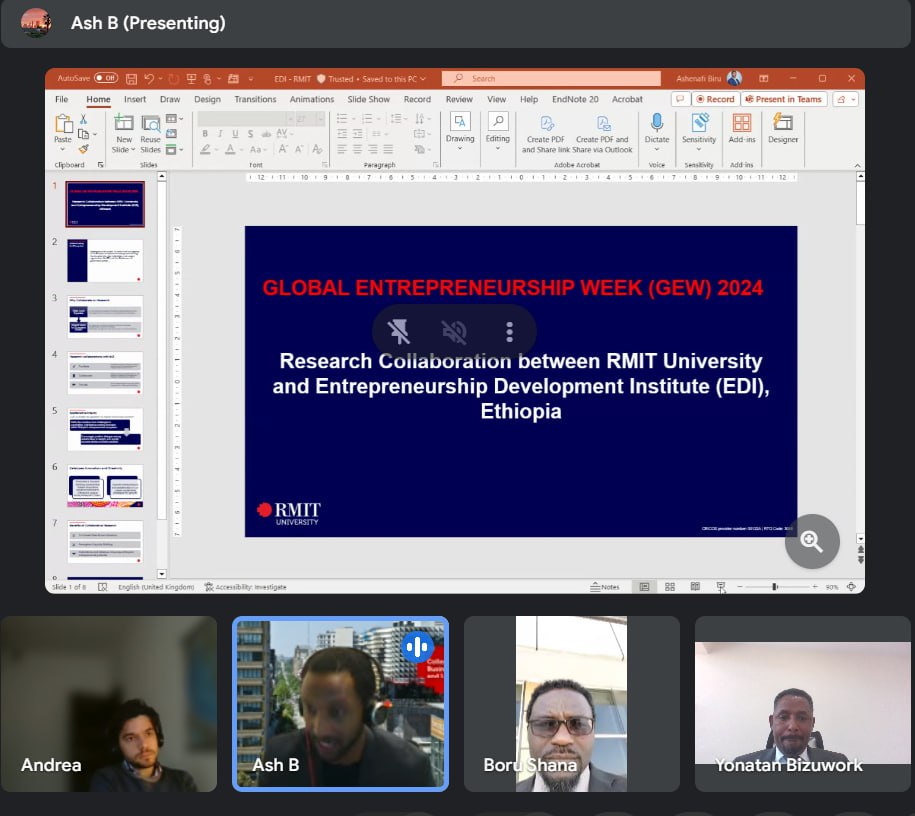Viewport: 915px width, 816px height.
Task: Click Create PDF and Share via Outlook
Action: (x=603, y=134)
